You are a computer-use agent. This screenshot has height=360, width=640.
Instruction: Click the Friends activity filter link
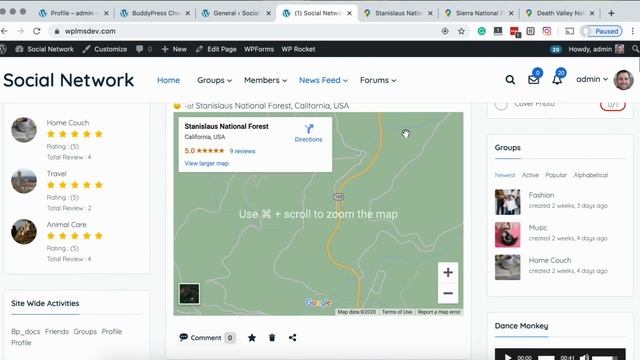point(57,331)
